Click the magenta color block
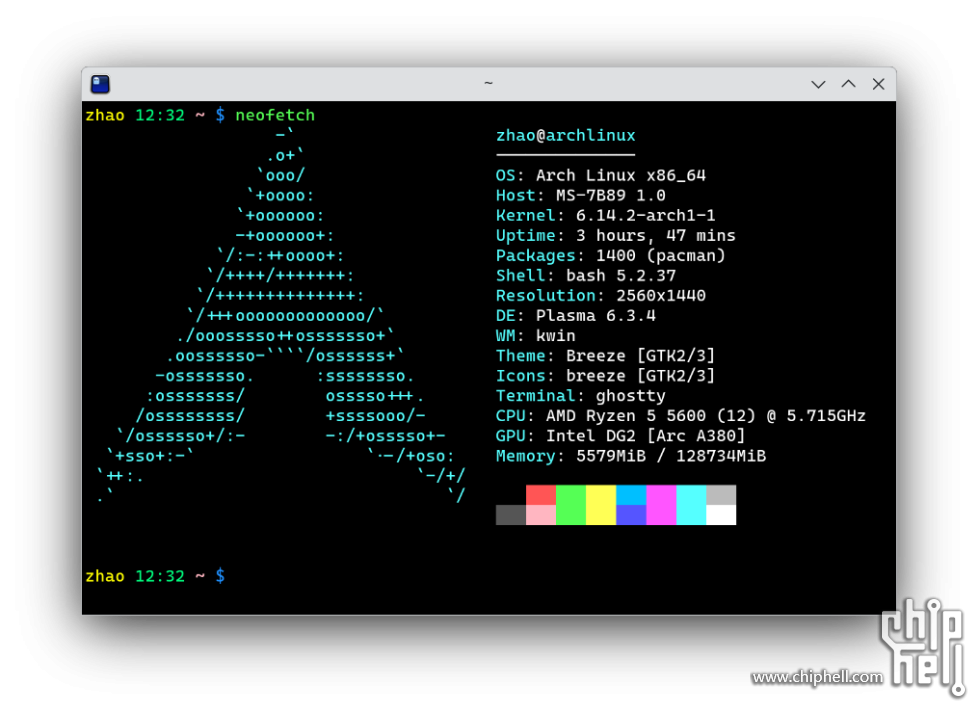Viewport: 979px width, 712px height. coord(661,505)
